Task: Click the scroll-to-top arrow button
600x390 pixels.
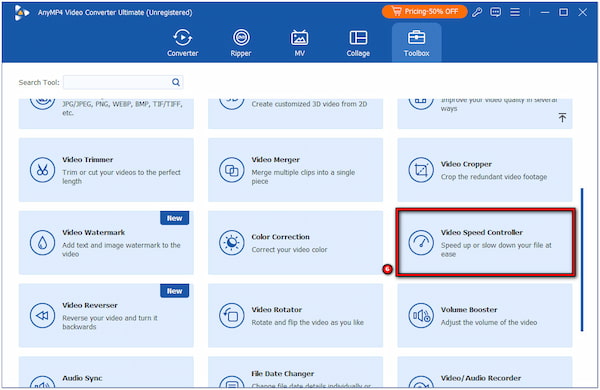Action: pyautogui.click(x=562, y=117)
